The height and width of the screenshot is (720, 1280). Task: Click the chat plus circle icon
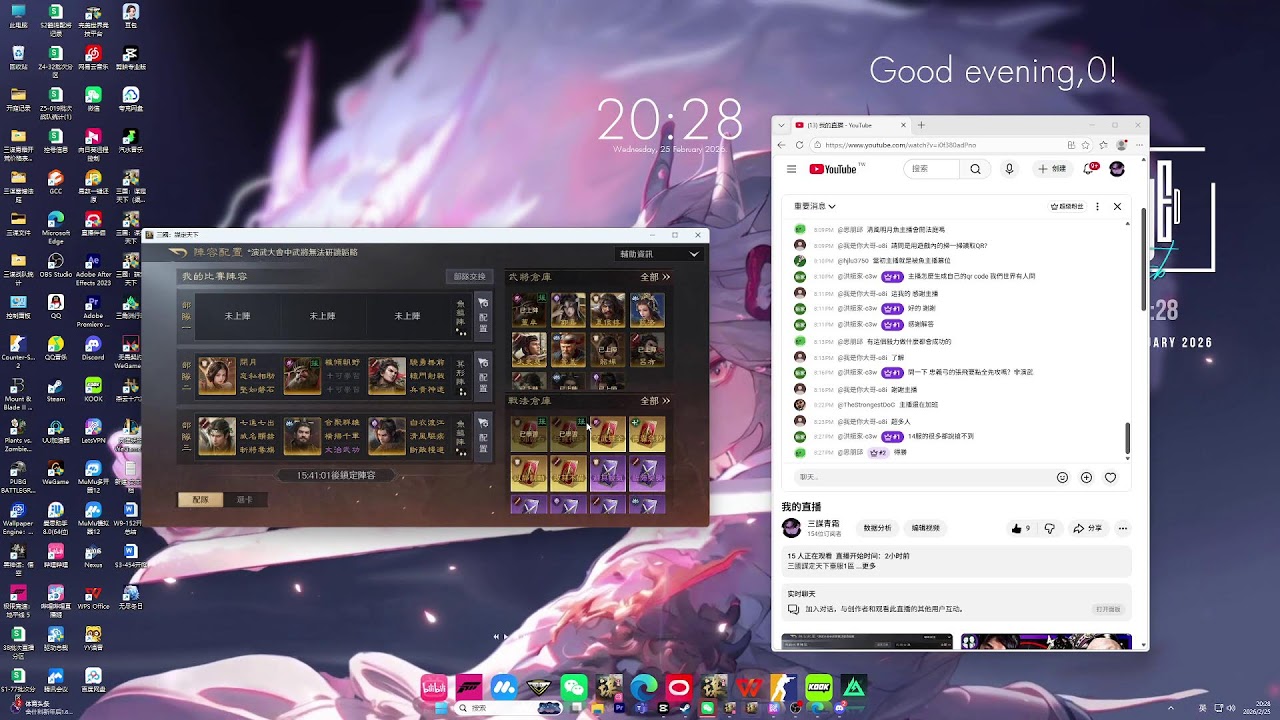[1086, 478]
